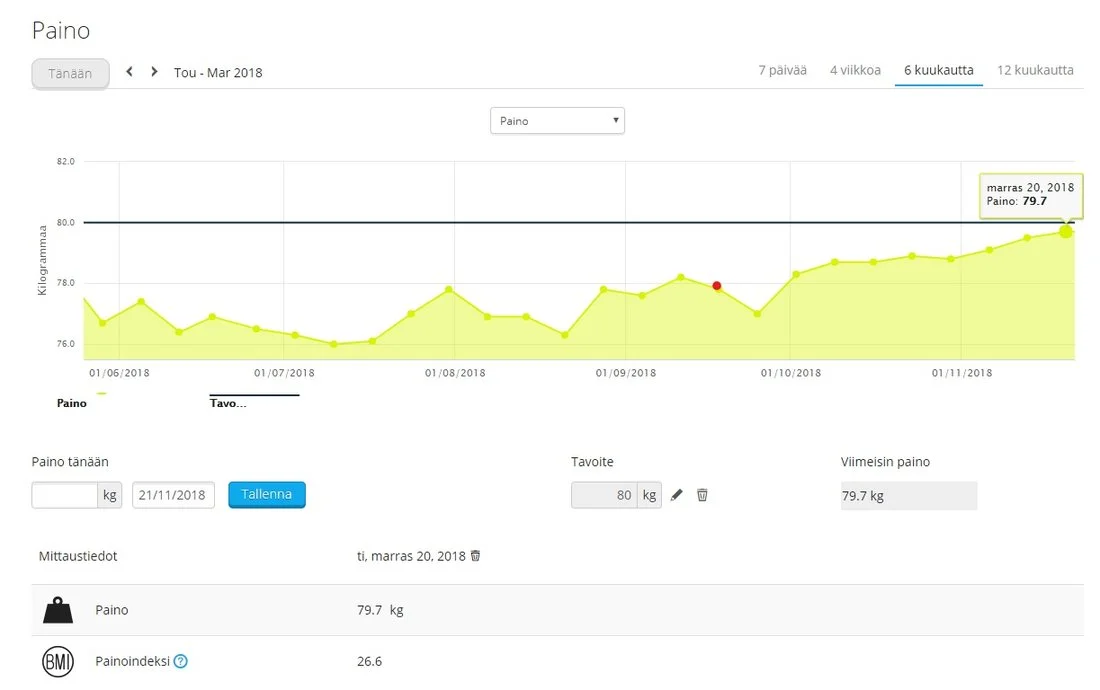Click the red data point on chart
This screenshot has height=690, width=1100.
(717, 286)
